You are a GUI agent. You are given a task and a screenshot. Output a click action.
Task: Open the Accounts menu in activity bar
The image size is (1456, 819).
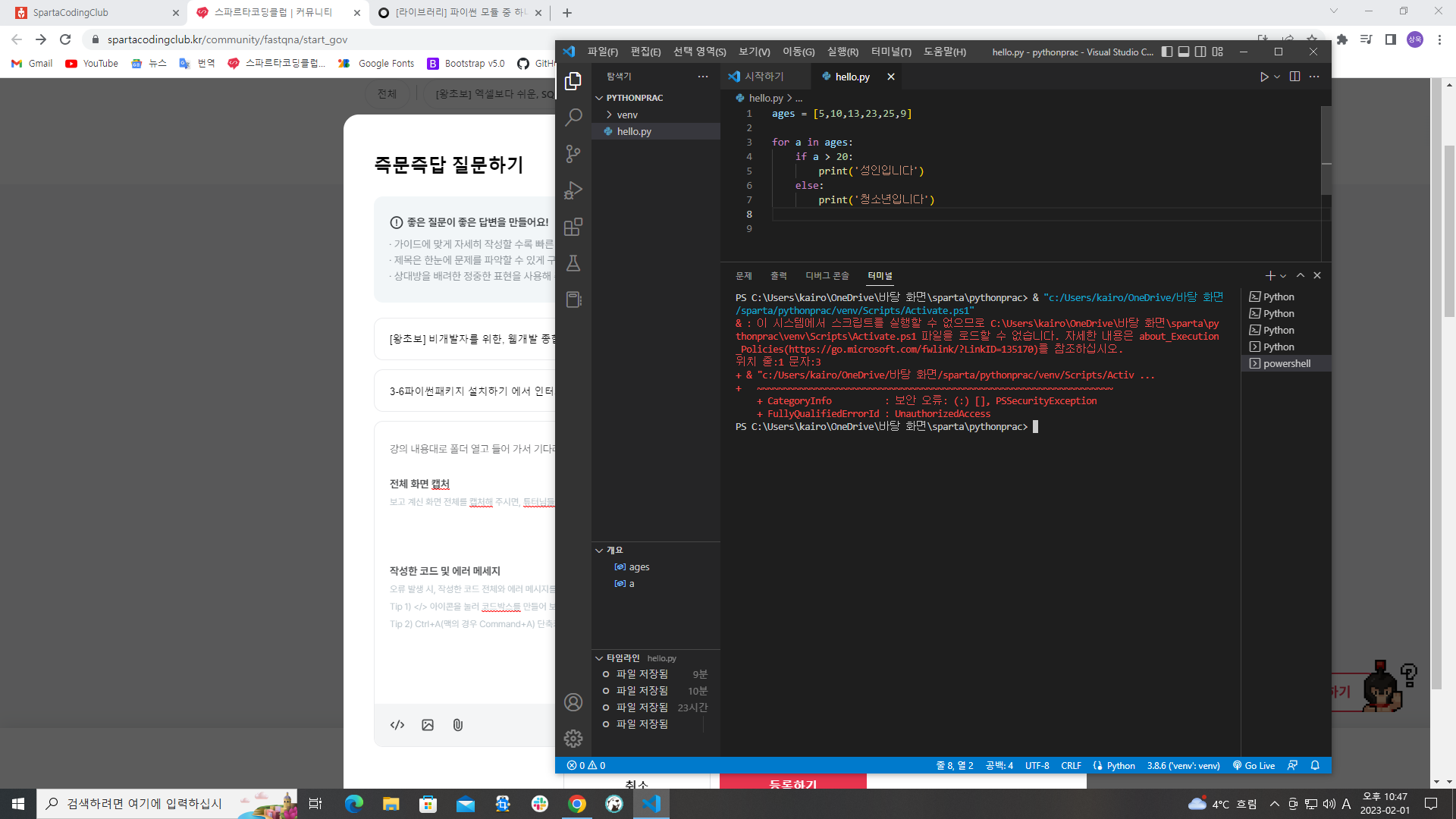(x=573, y=702)
